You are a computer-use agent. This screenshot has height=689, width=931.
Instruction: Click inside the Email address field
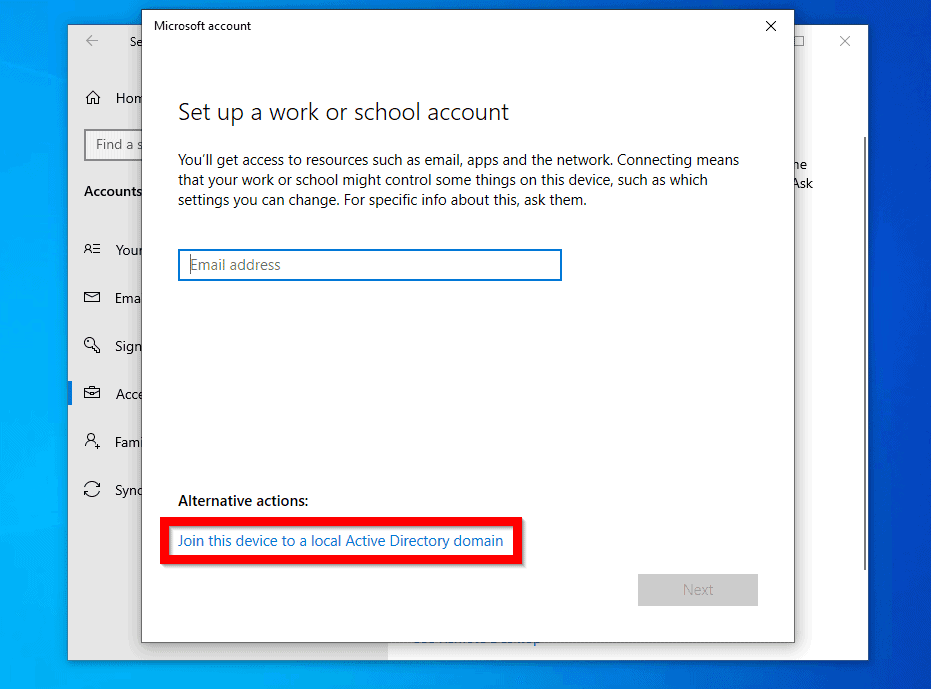(368, 264)
